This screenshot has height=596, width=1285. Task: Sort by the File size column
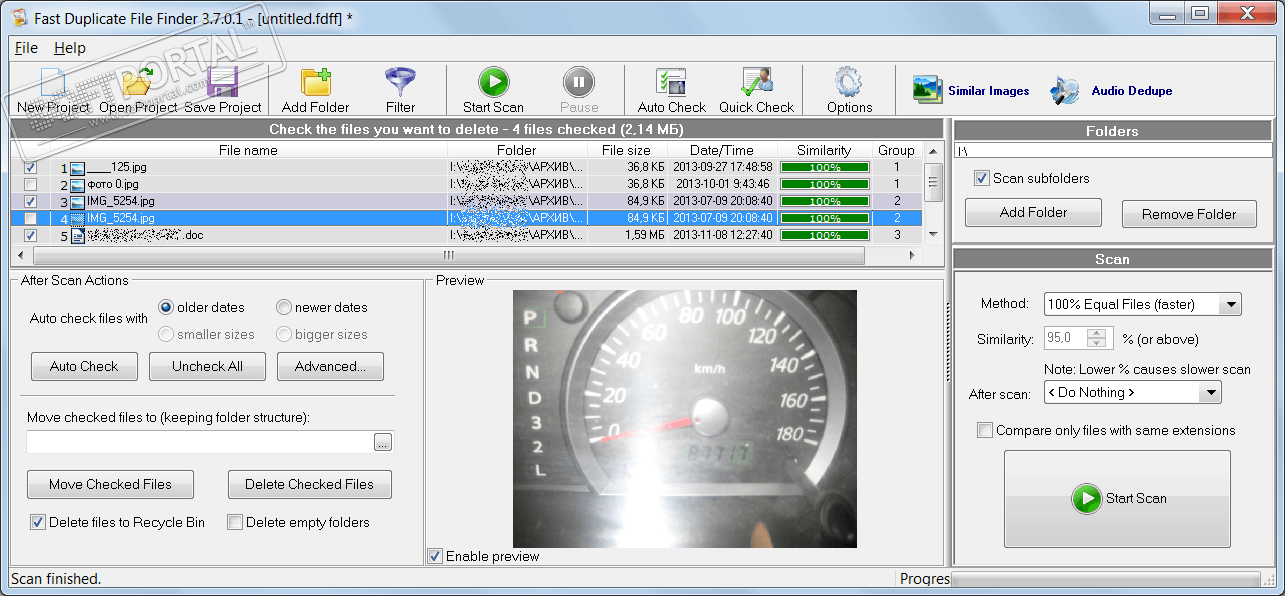[x=626, y=150]
